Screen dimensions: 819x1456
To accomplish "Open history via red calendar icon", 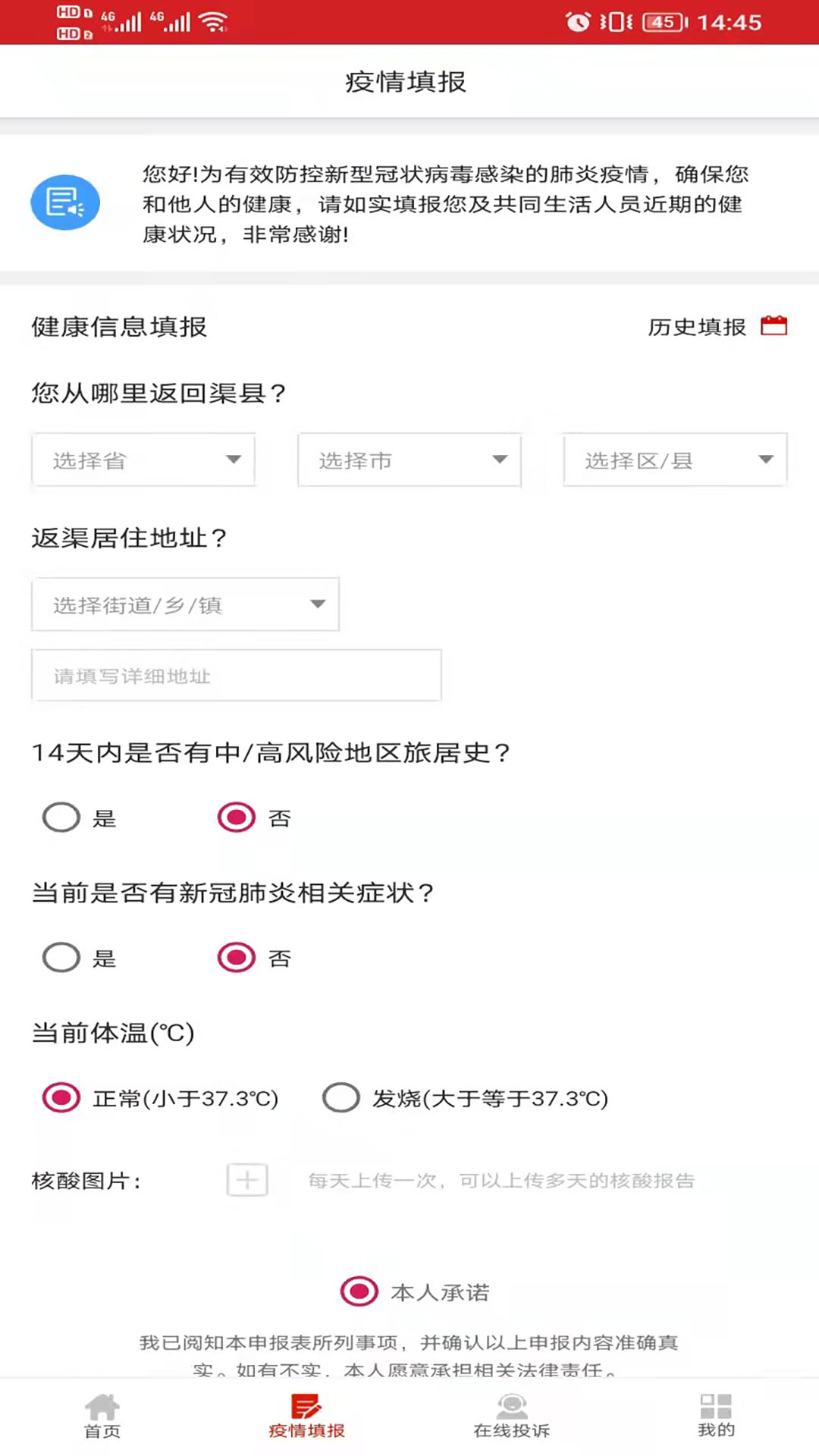I will pyautogui.click(x=773, y=326).
